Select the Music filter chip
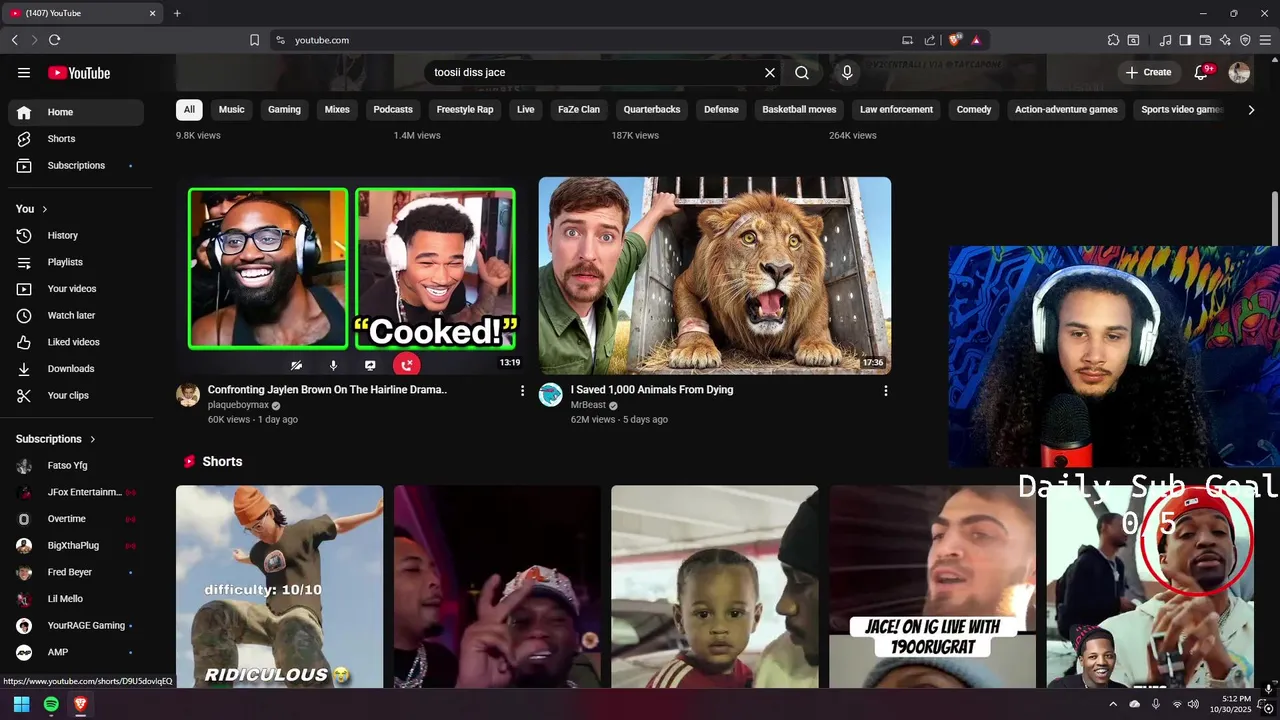This screenshot has width=1280, height=720. (x=232, y=110)
